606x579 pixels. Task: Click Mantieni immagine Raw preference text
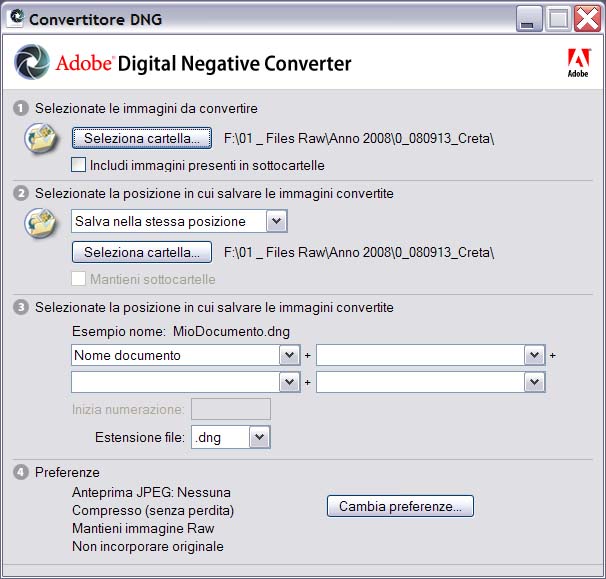point(143,528)
